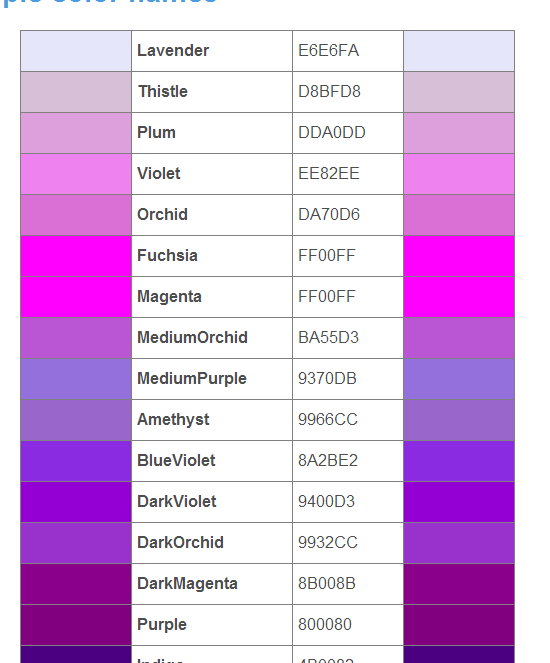Pick the Violet swatch on the right
The height and width of the screenshot is (663, 550).
tap(459, 174)
